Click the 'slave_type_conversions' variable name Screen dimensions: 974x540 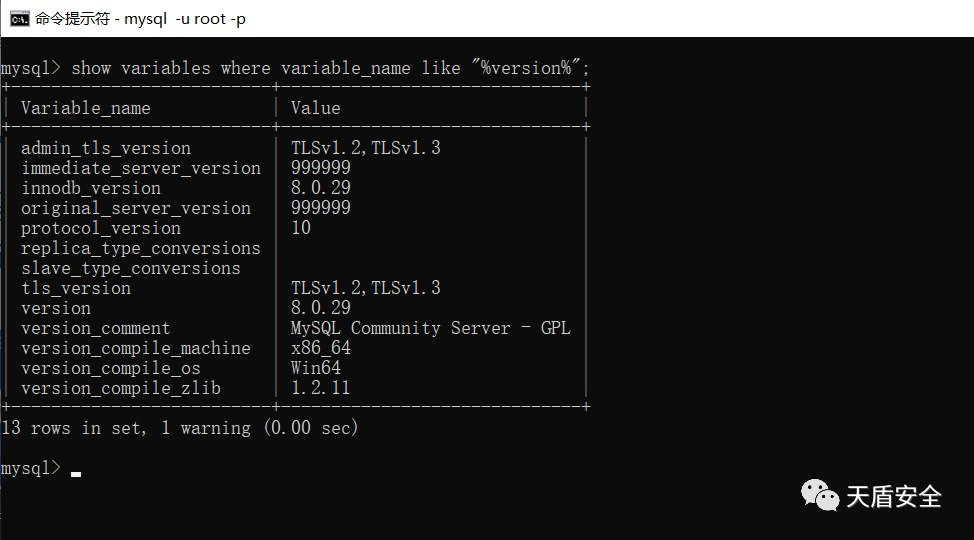[131, 268]
